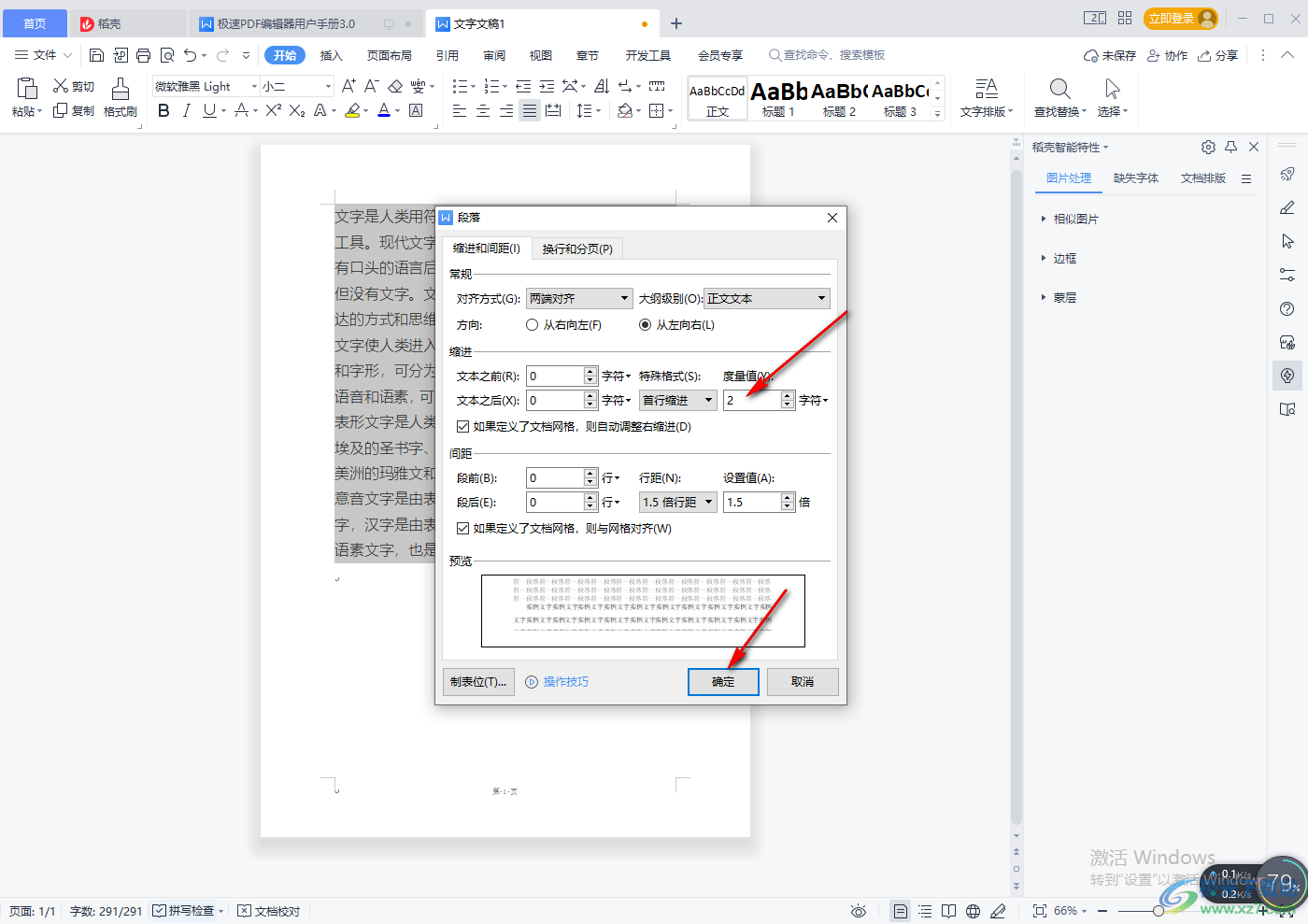This screenshot has height=924, width=1308.
Task: Click the subscript X₂ icon
Action: (x=297, y=110)
